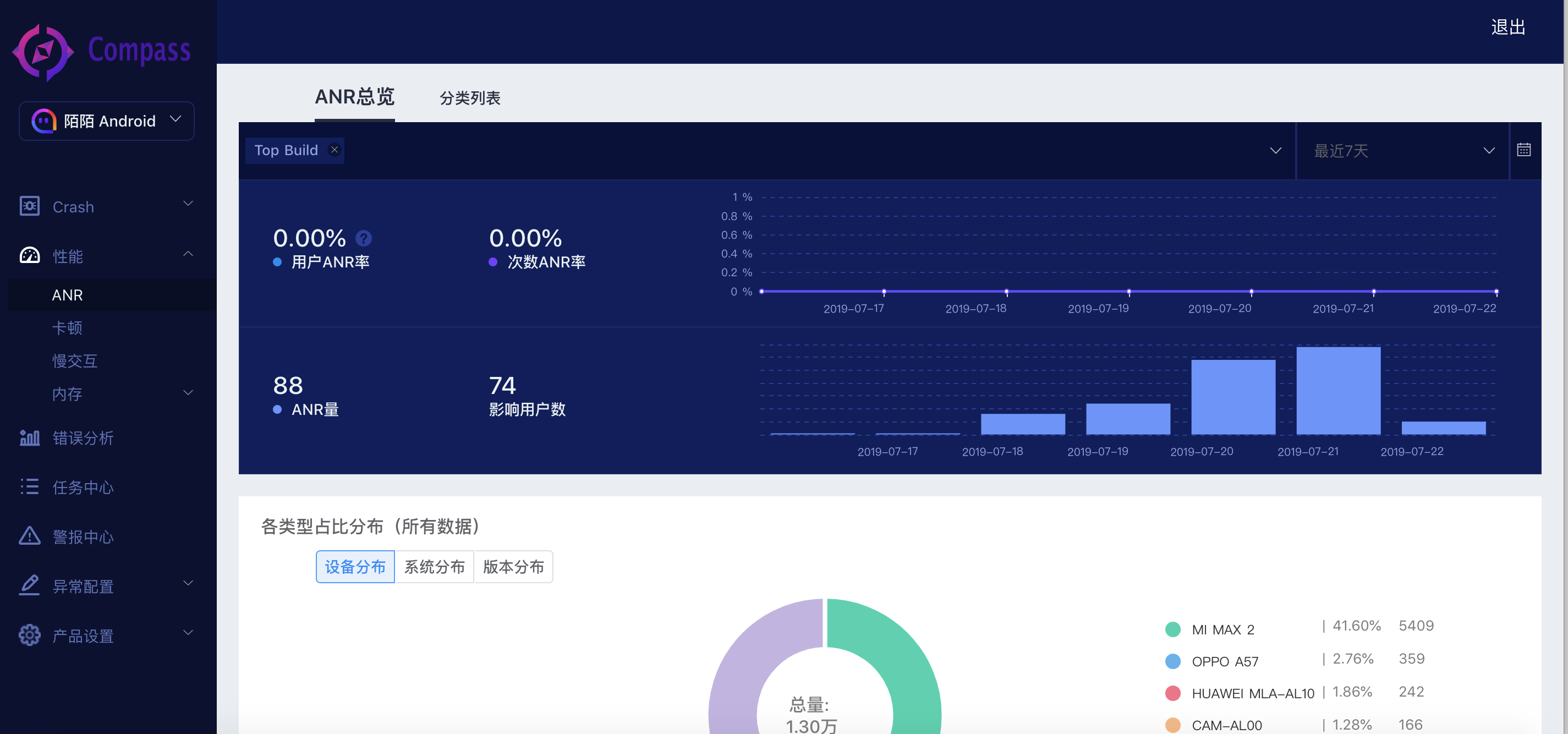The height and width of the screenshot is (734, 1568).
Task: Click the 2019-07-18 bar in ANR chart
Action: click(1023, 424)
